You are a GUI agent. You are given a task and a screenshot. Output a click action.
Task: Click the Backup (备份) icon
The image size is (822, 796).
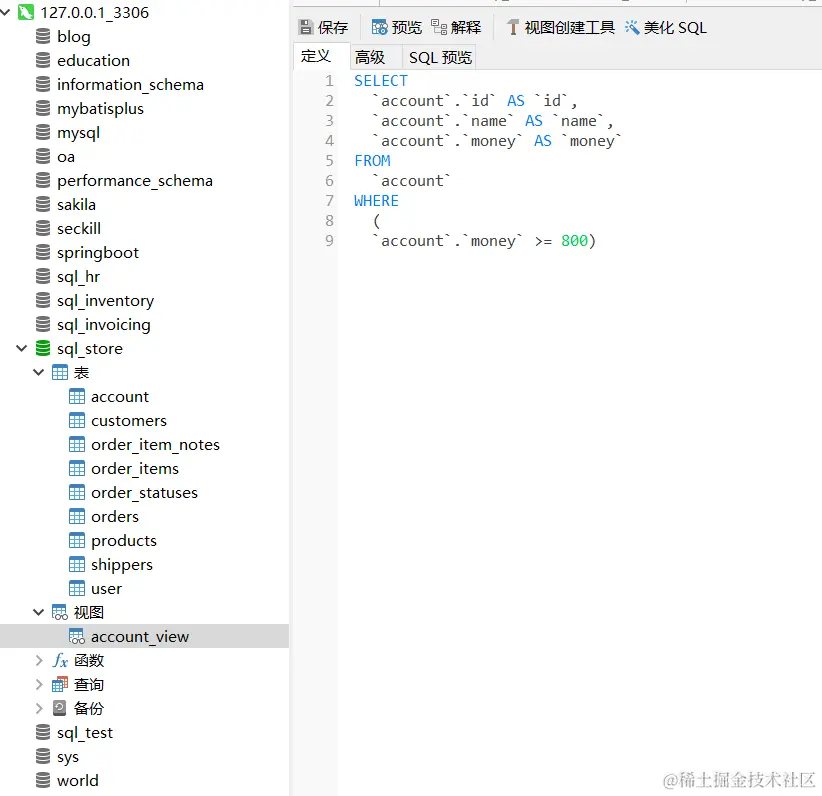[x=60, y=708]
